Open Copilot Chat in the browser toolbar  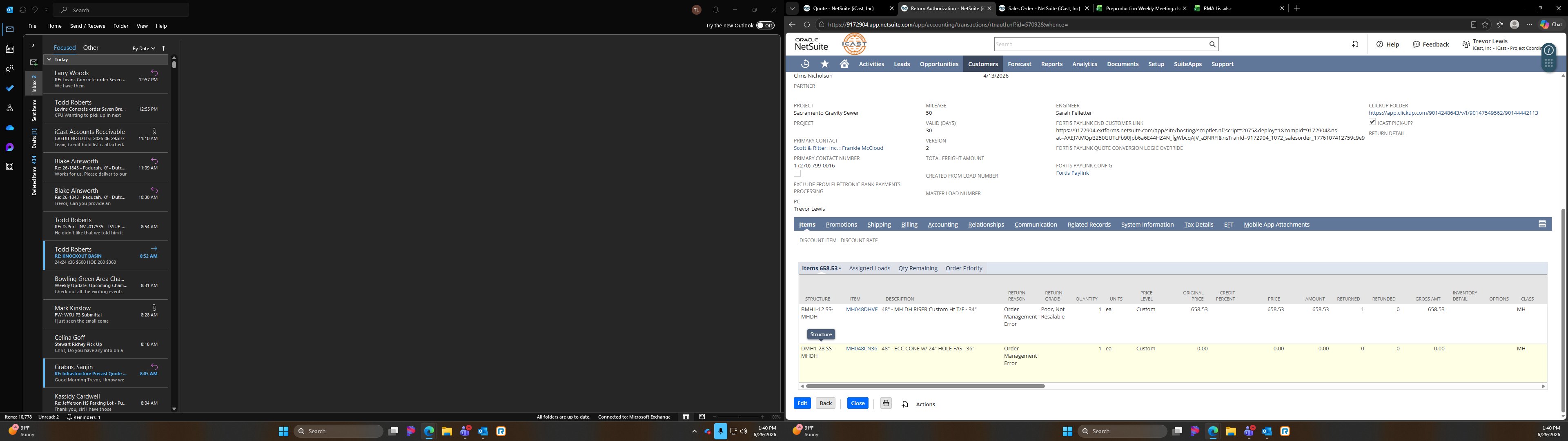pyautogui.click(x=1551, y=24)
